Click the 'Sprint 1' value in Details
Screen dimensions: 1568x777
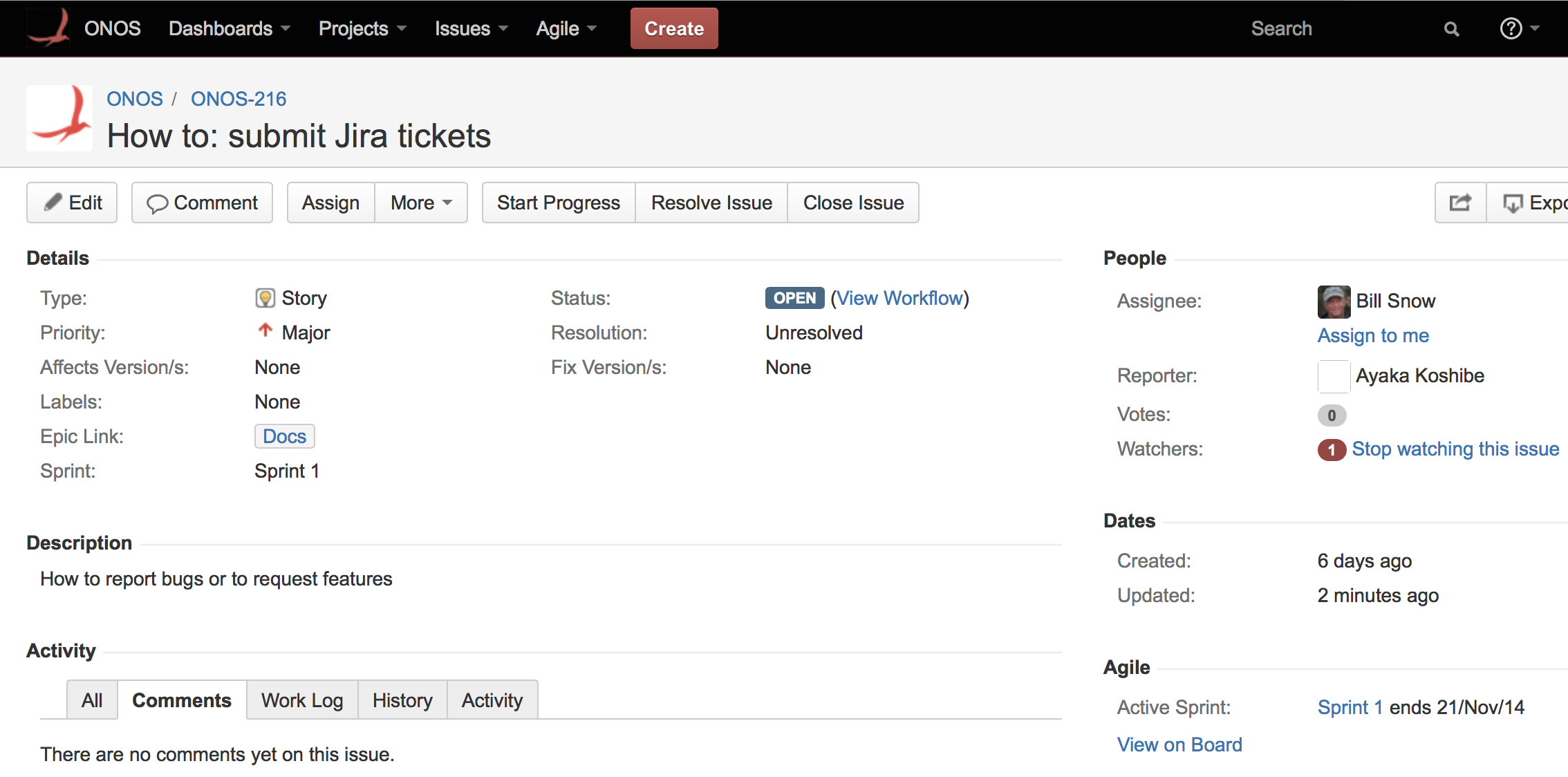click(x=287, y=471)
